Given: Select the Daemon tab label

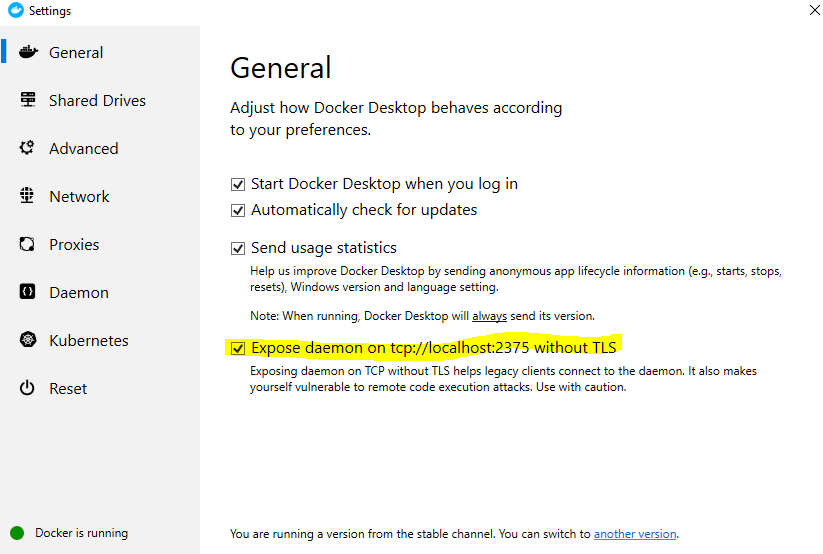Looking at the screenshot, I should 79,292.
